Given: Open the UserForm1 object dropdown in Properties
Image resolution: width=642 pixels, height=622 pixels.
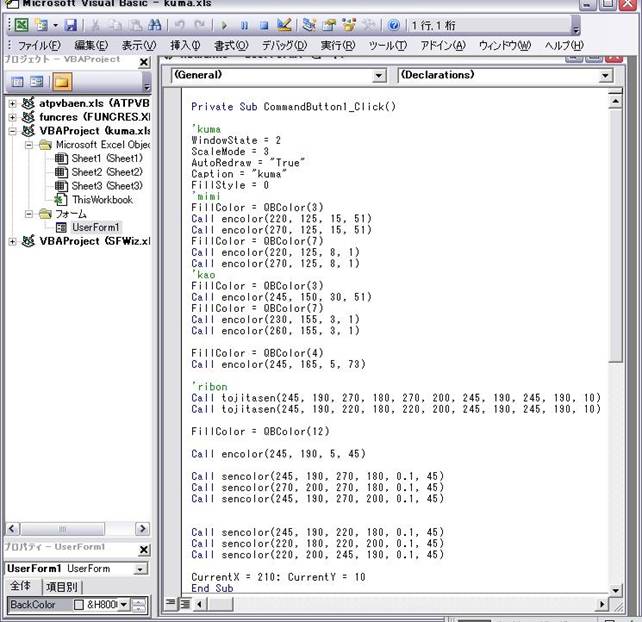Looking at the screenshot, I should click(140, 569).
